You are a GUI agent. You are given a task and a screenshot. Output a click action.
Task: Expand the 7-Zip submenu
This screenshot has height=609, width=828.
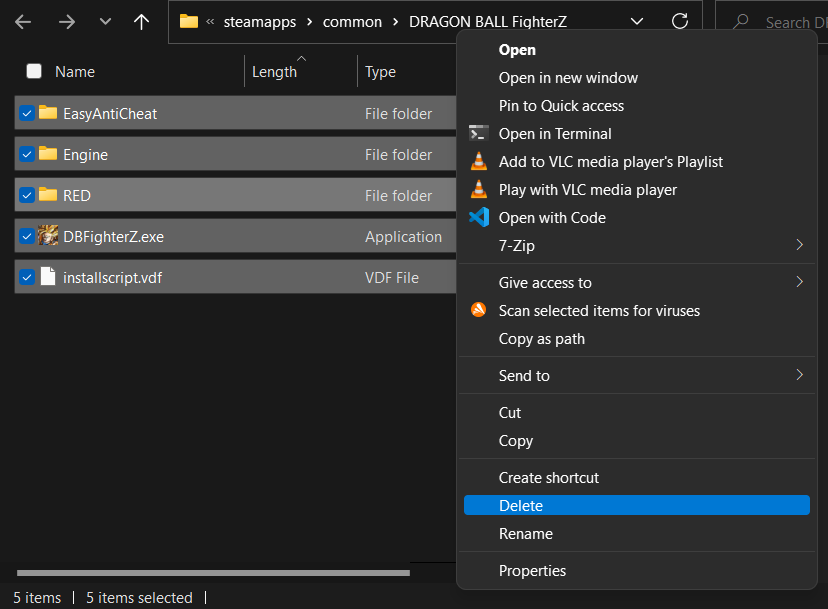pyautogui.click(x=799, y=245)
